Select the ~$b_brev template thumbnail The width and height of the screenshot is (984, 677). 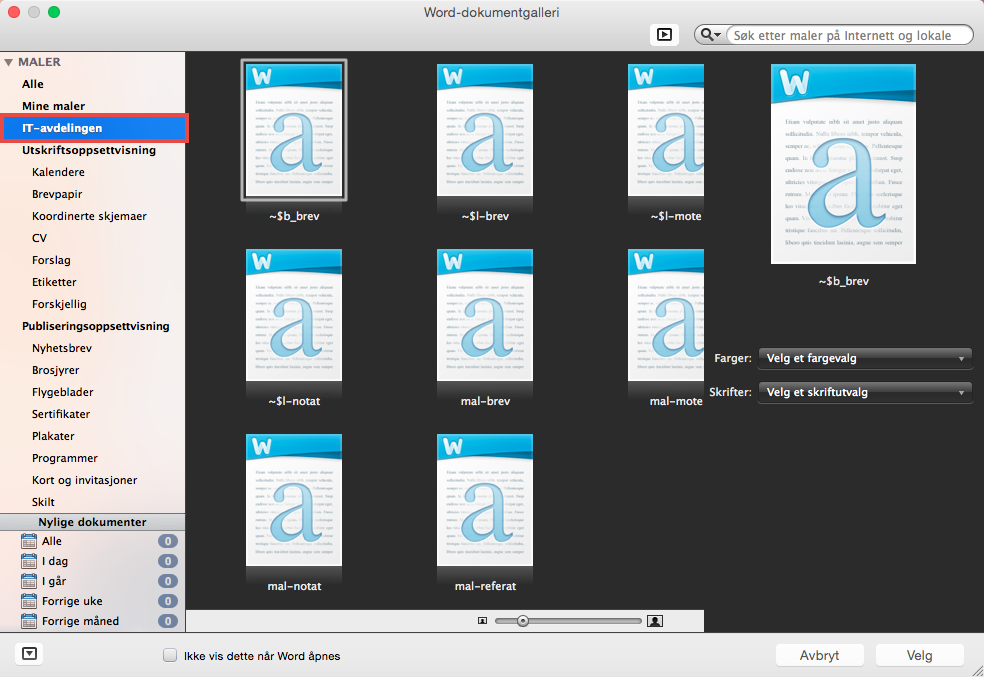pos(294,130)
